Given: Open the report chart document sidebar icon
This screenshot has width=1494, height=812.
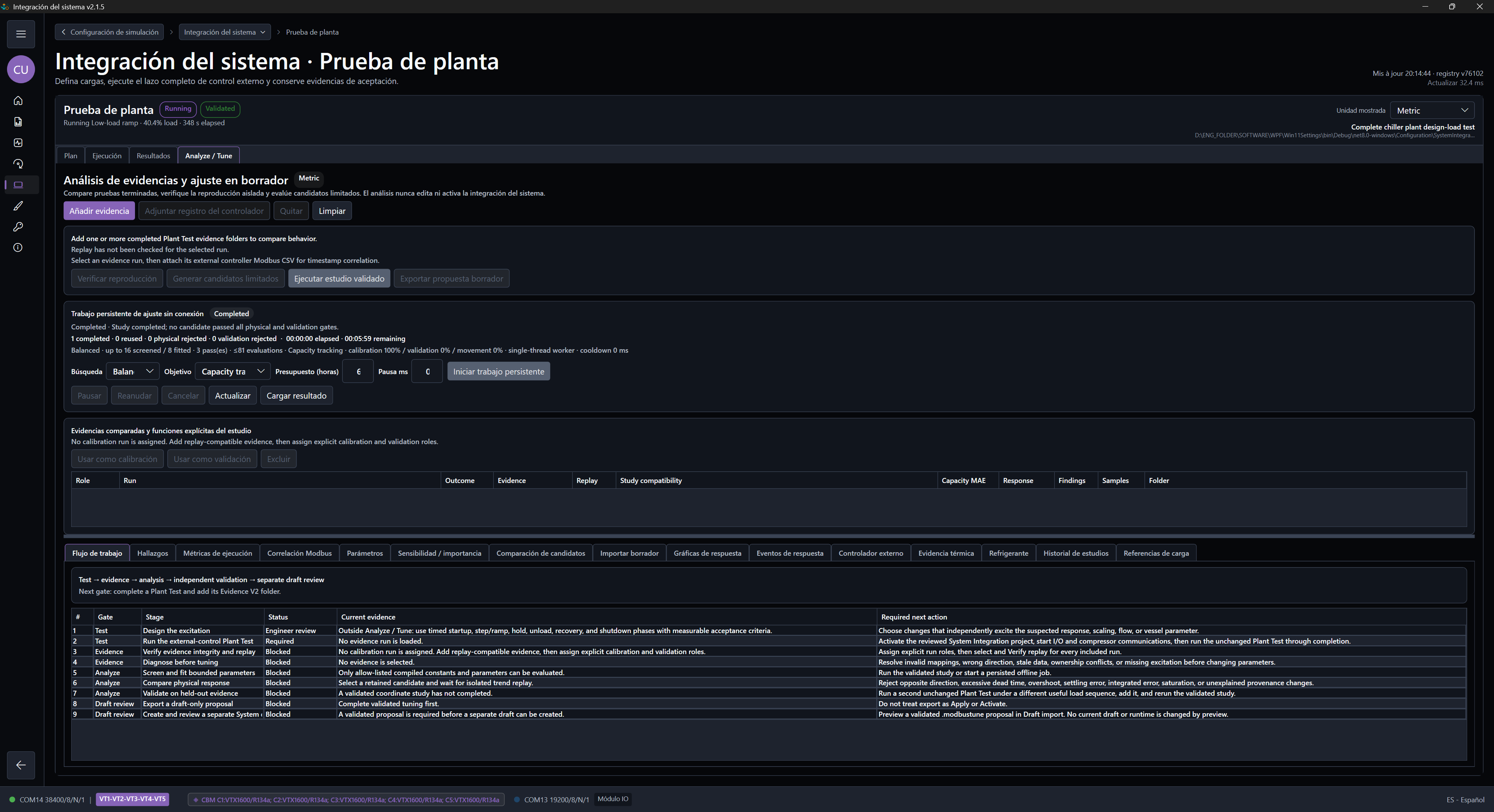Looking at the screenshot, I should pyautogui.click(x=18, y=122).
